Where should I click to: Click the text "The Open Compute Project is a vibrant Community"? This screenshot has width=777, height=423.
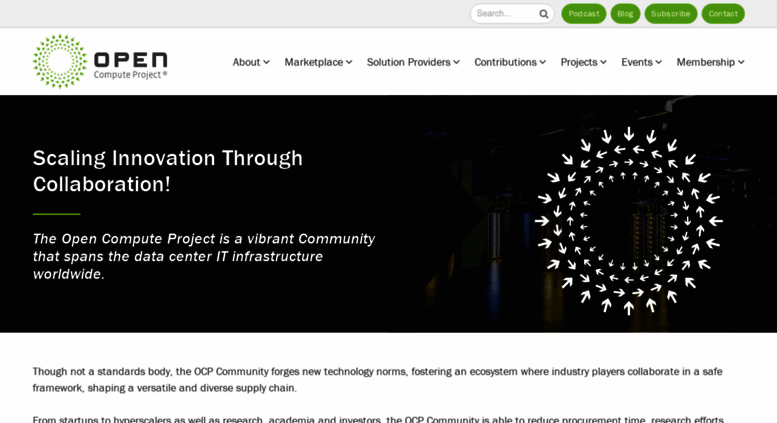pyautogui.click(x=204, y=239)
